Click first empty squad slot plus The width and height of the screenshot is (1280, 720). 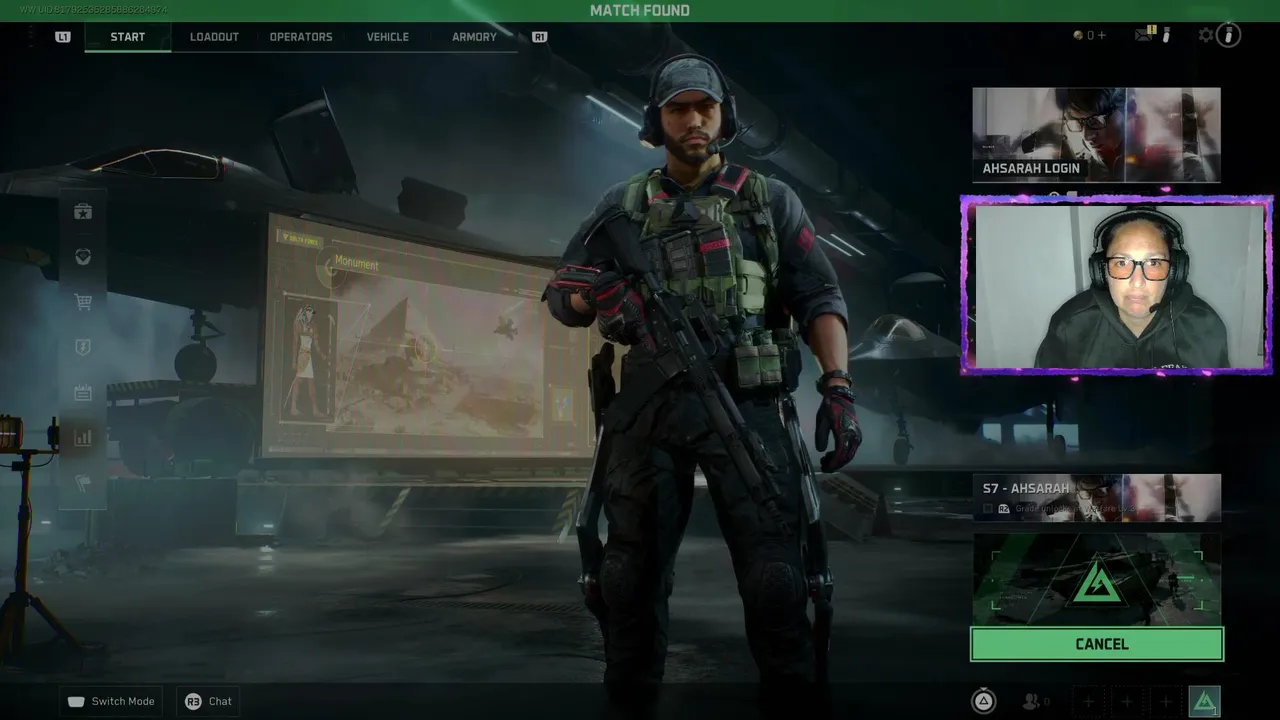[1089, 701]
